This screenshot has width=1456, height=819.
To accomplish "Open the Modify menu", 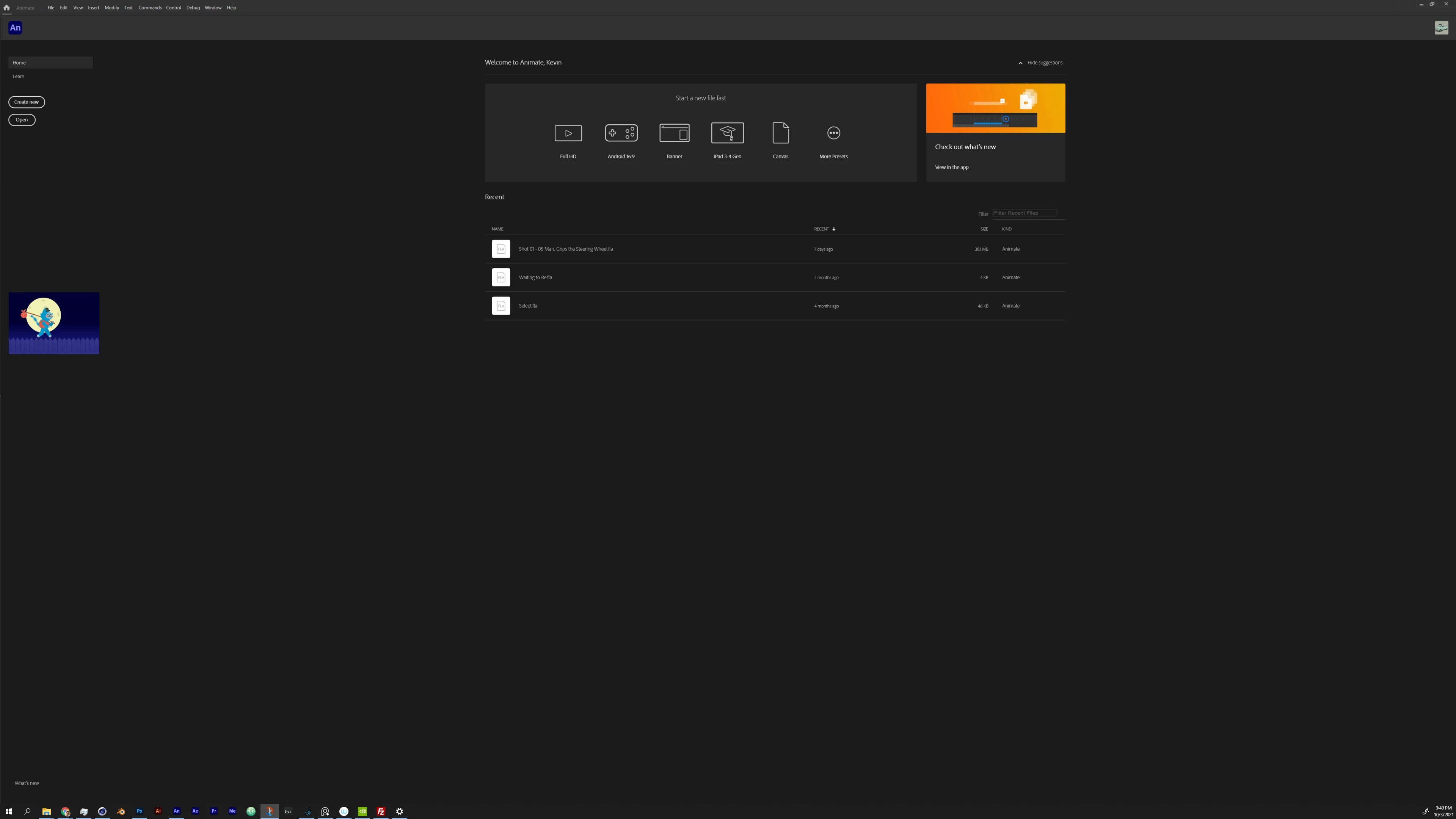I will (x=112, y=7).
